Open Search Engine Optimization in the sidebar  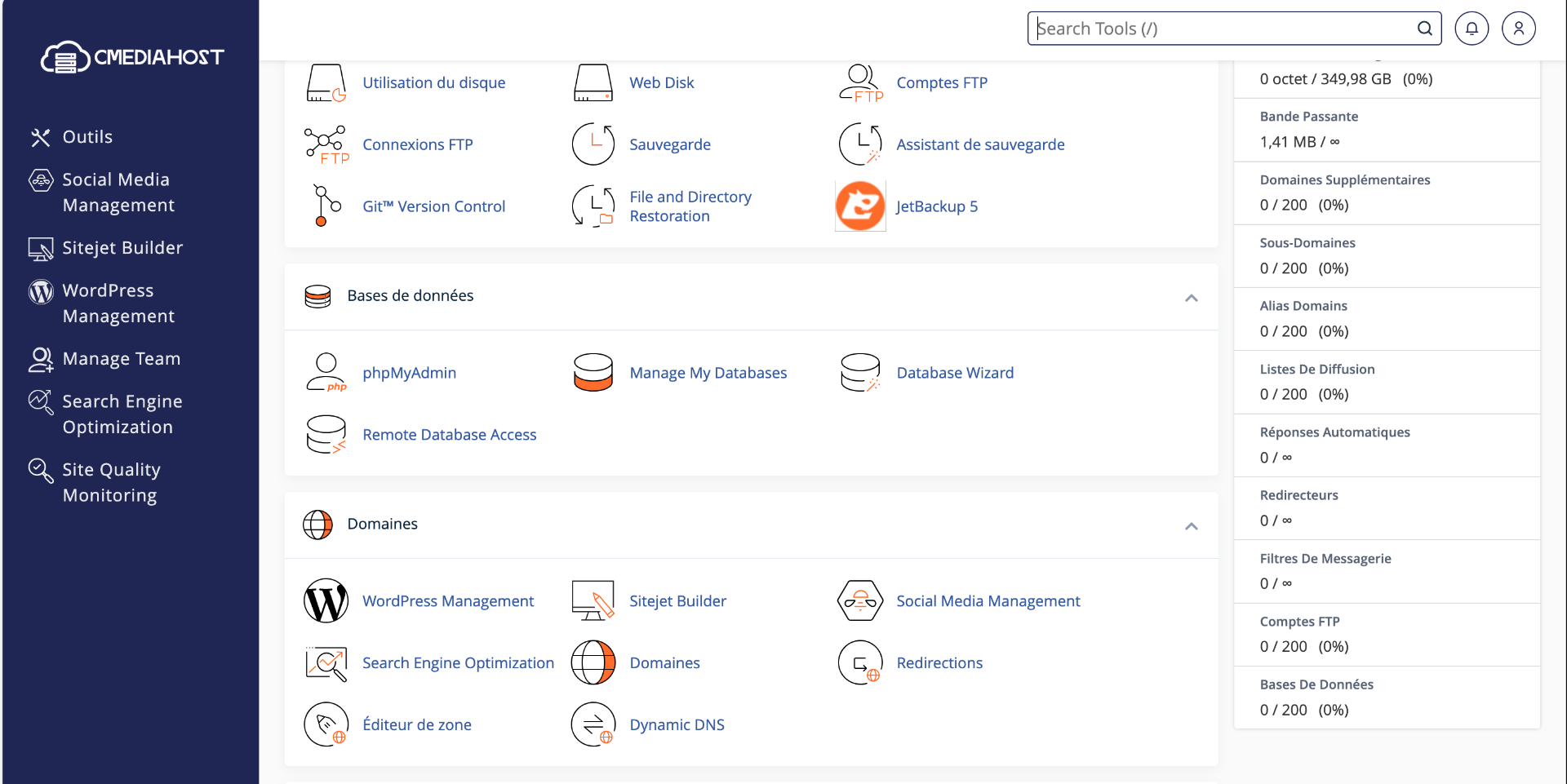pos(122,414)
